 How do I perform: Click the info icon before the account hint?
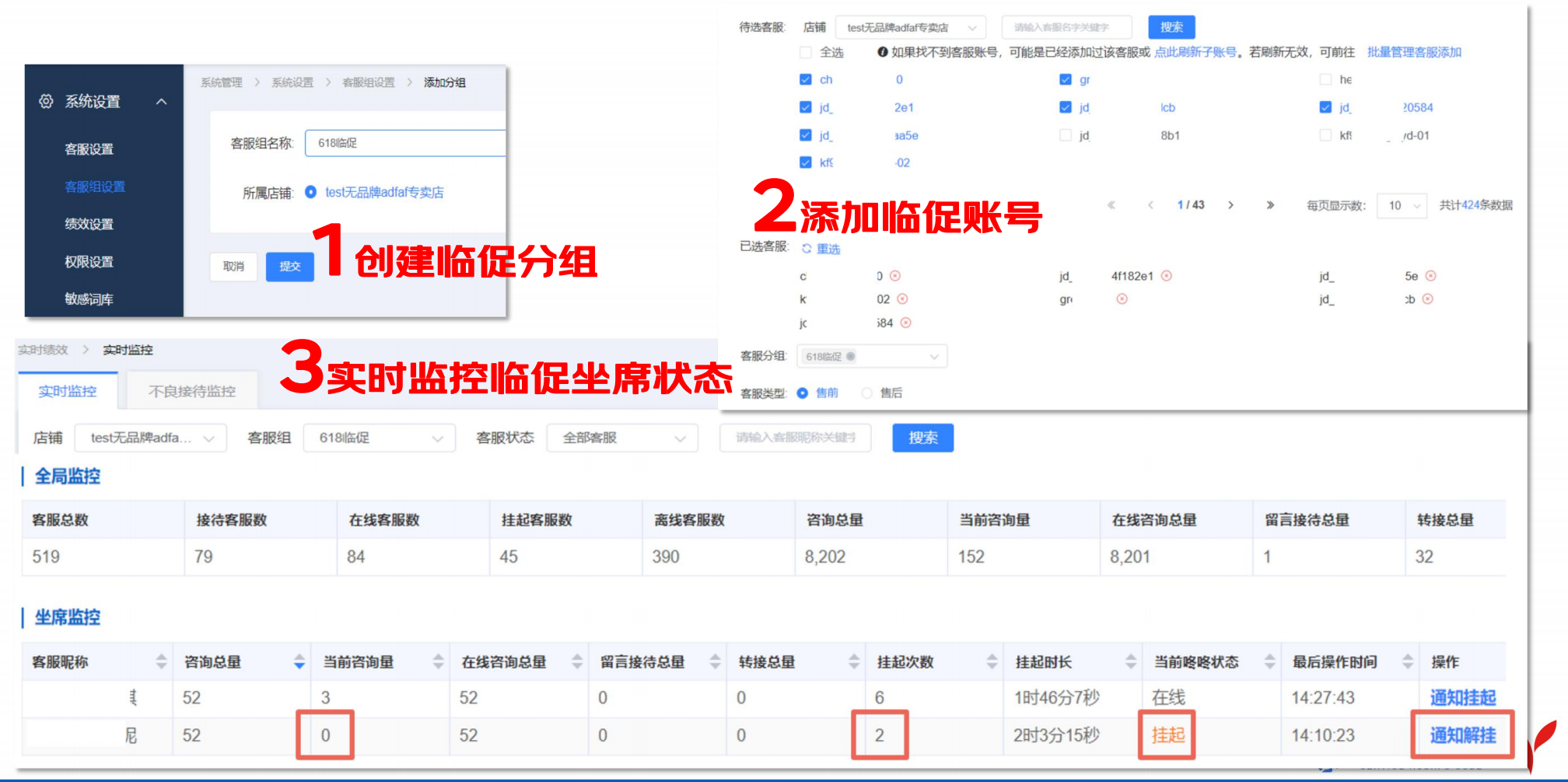pyautogui.click(x=883, y=52)
